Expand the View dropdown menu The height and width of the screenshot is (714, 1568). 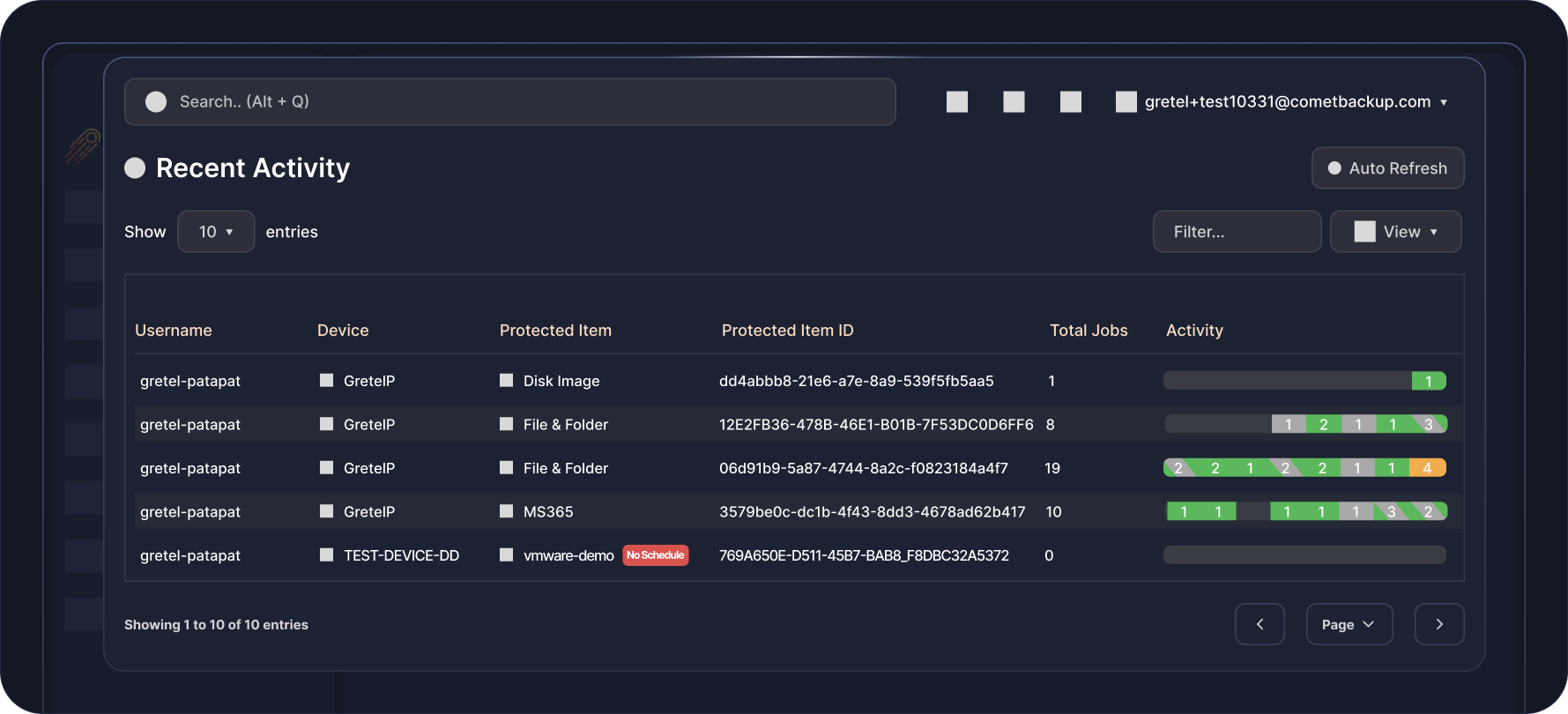(x=1395, y=232)
